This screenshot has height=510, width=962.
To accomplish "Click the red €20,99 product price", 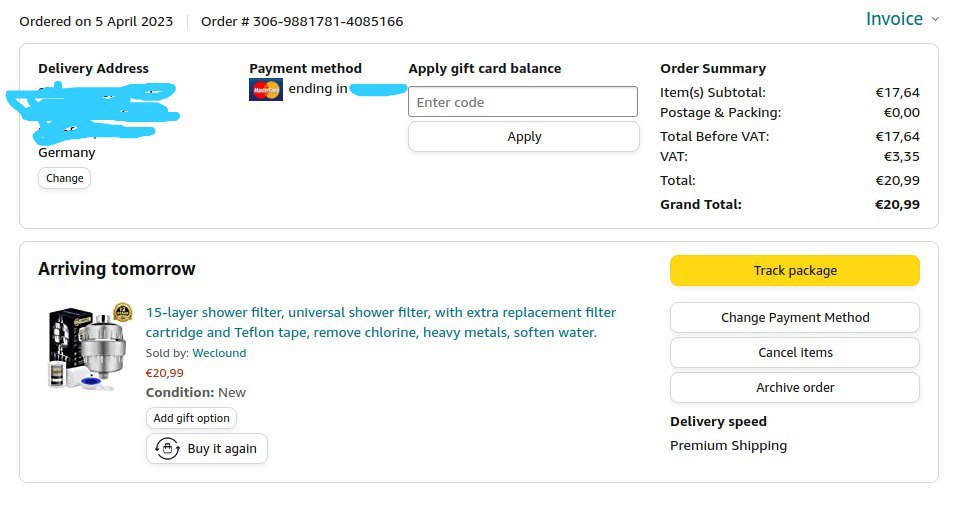I will (165, 373).
